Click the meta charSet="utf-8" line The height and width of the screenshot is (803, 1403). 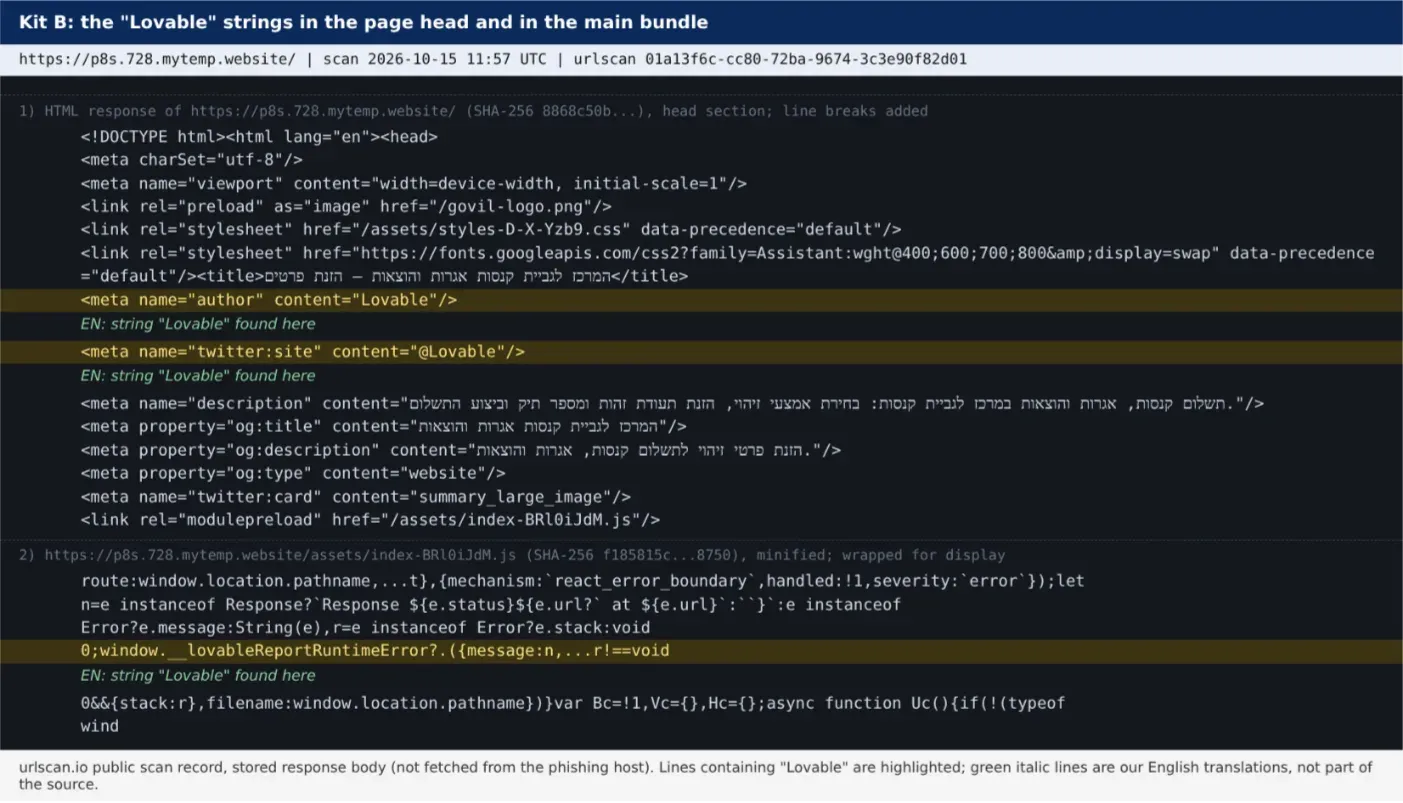click(x=192, y=160)
